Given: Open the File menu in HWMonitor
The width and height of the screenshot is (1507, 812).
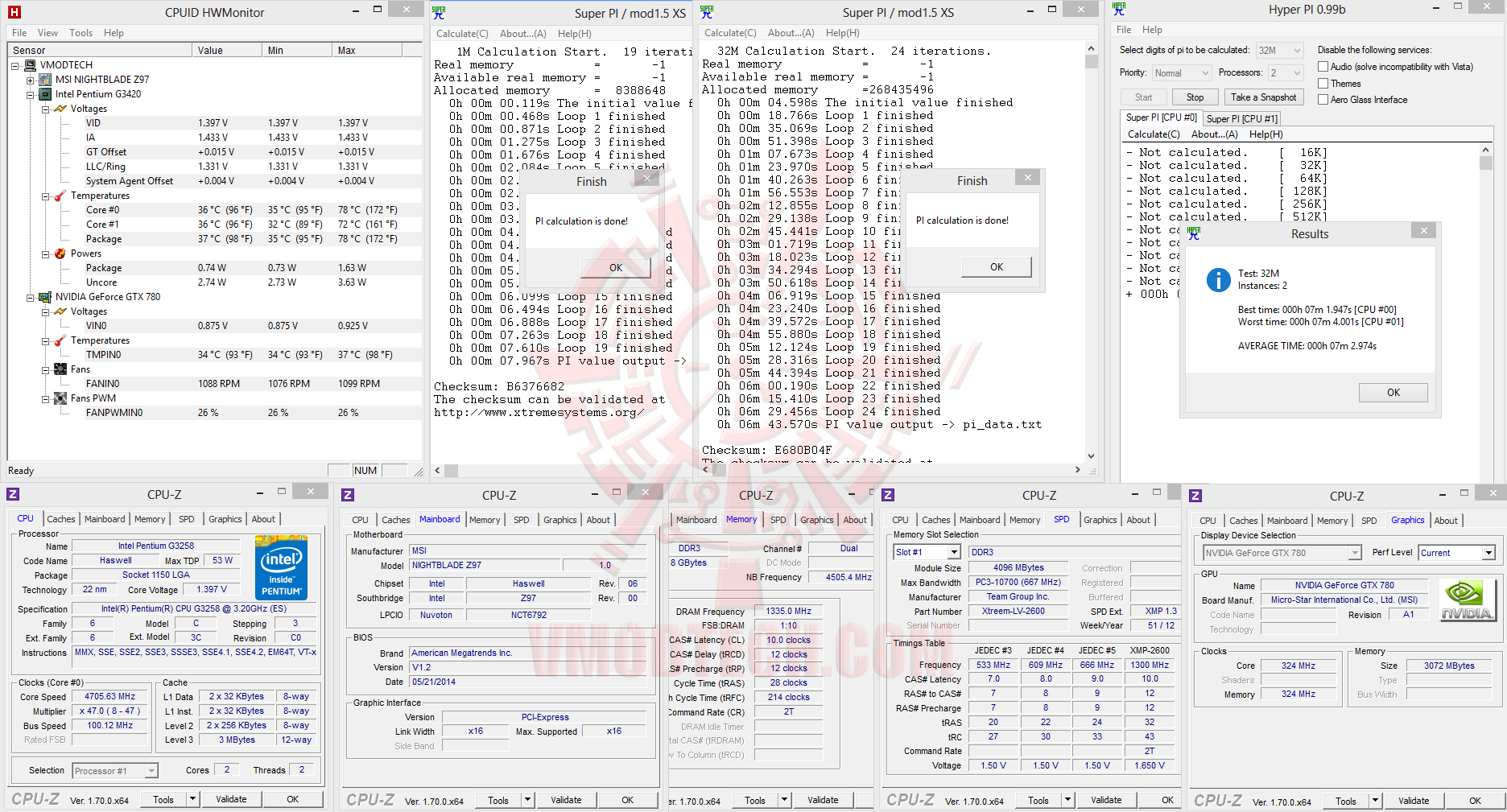Looking at the screenshot, I should coord(19,33).
